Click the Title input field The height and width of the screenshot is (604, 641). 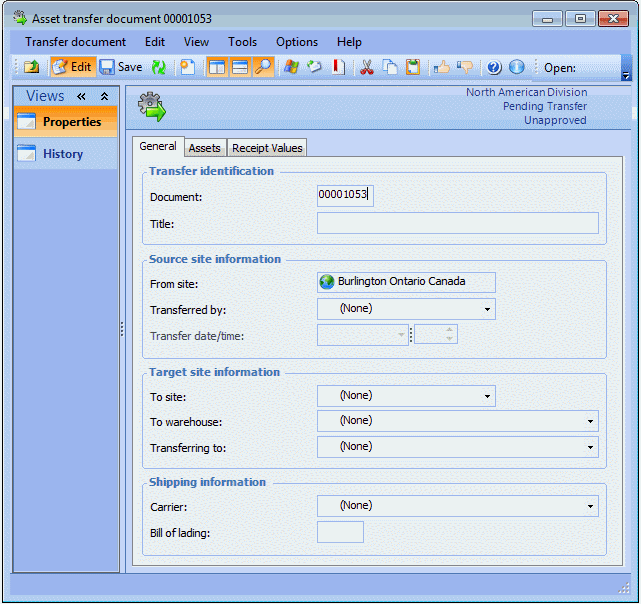[457, 223]
